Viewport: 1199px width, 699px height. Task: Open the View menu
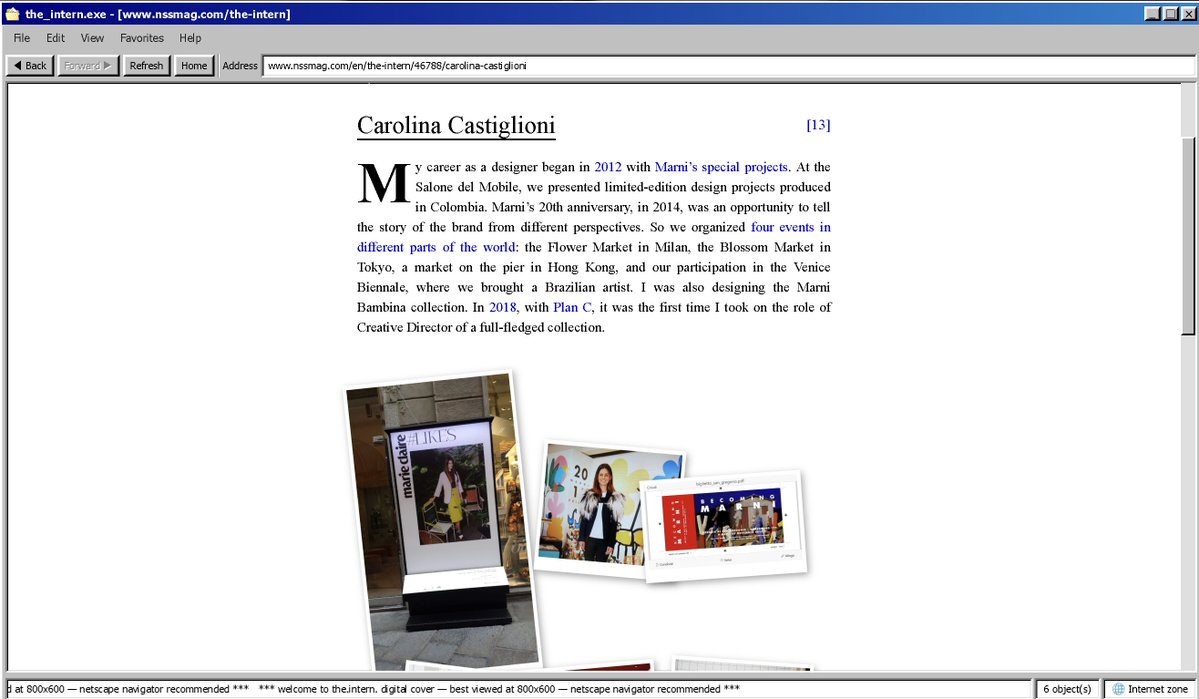click(92, 37)
